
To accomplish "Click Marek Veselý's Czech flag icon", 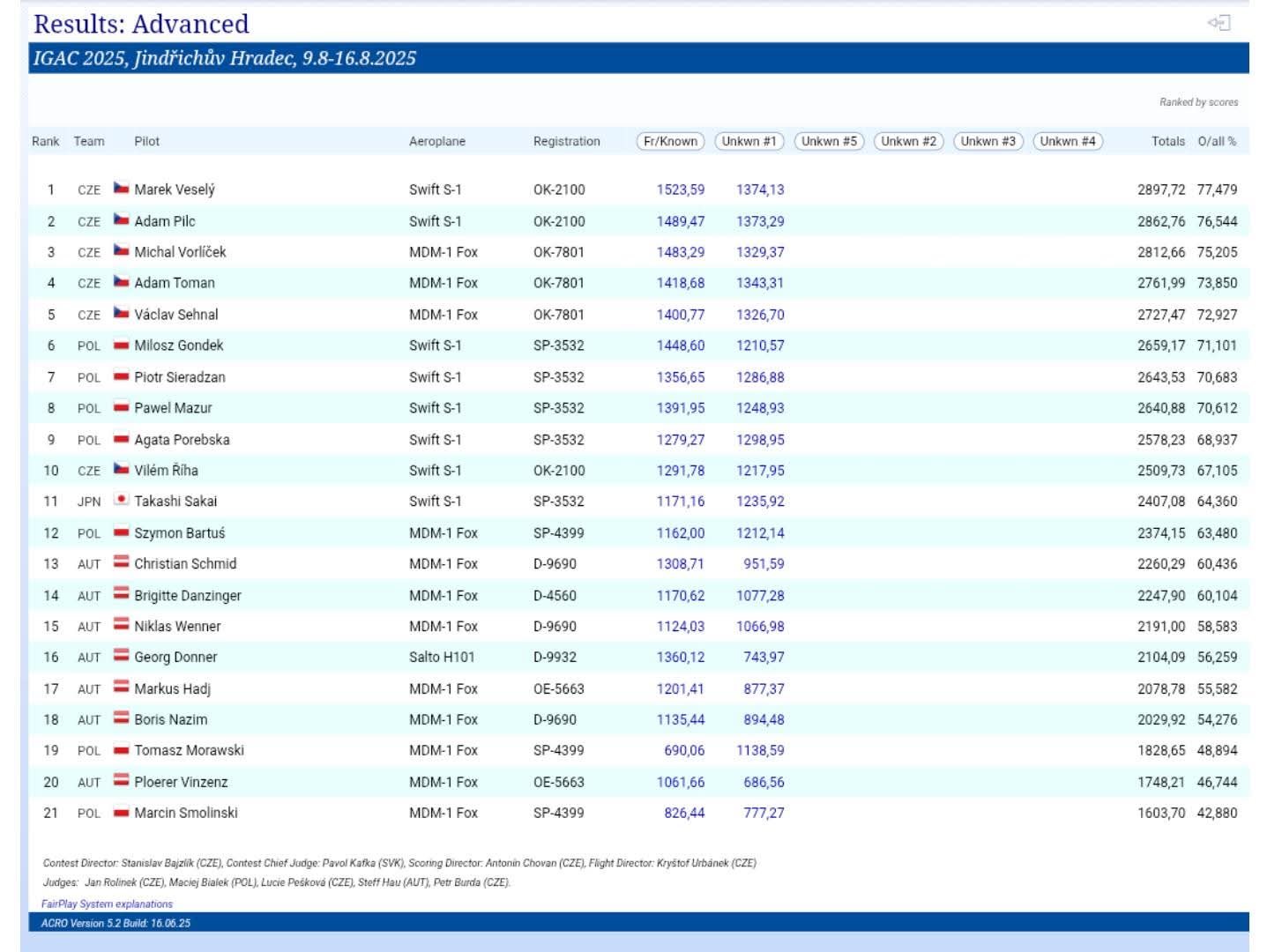I will coord(122,189).
